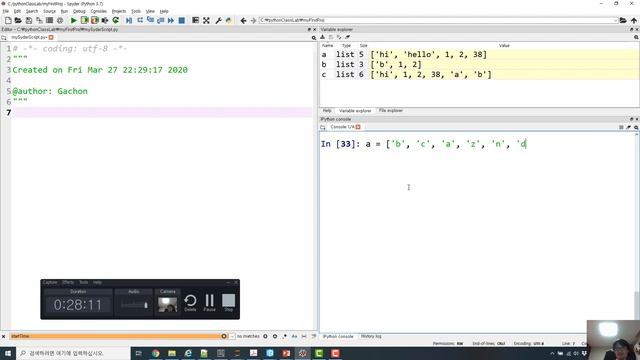Open the Windows Start menu
Screen dimensions: 640x360
[8, 353]
